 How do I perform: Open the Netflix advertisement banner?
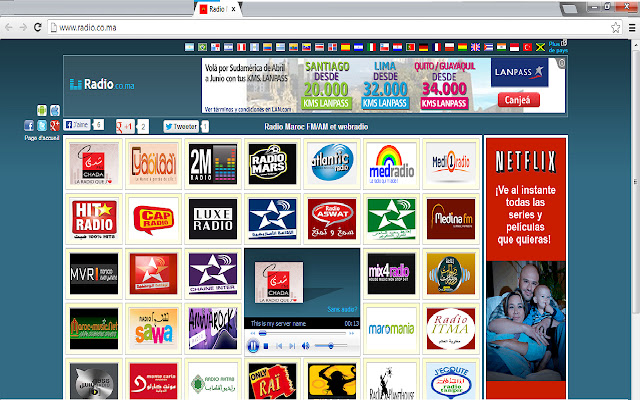(x=526, y=267)
